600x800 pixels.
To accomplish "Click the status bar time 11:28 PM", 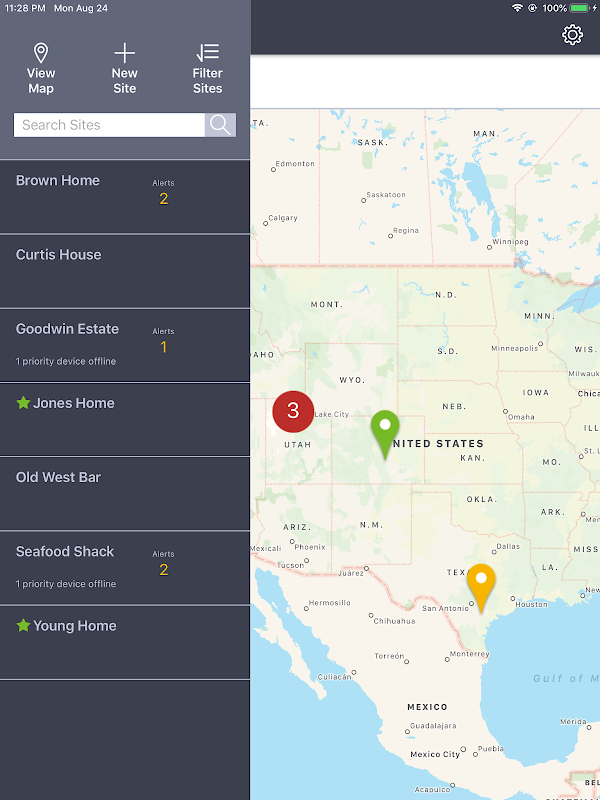I will pos(24,8).
